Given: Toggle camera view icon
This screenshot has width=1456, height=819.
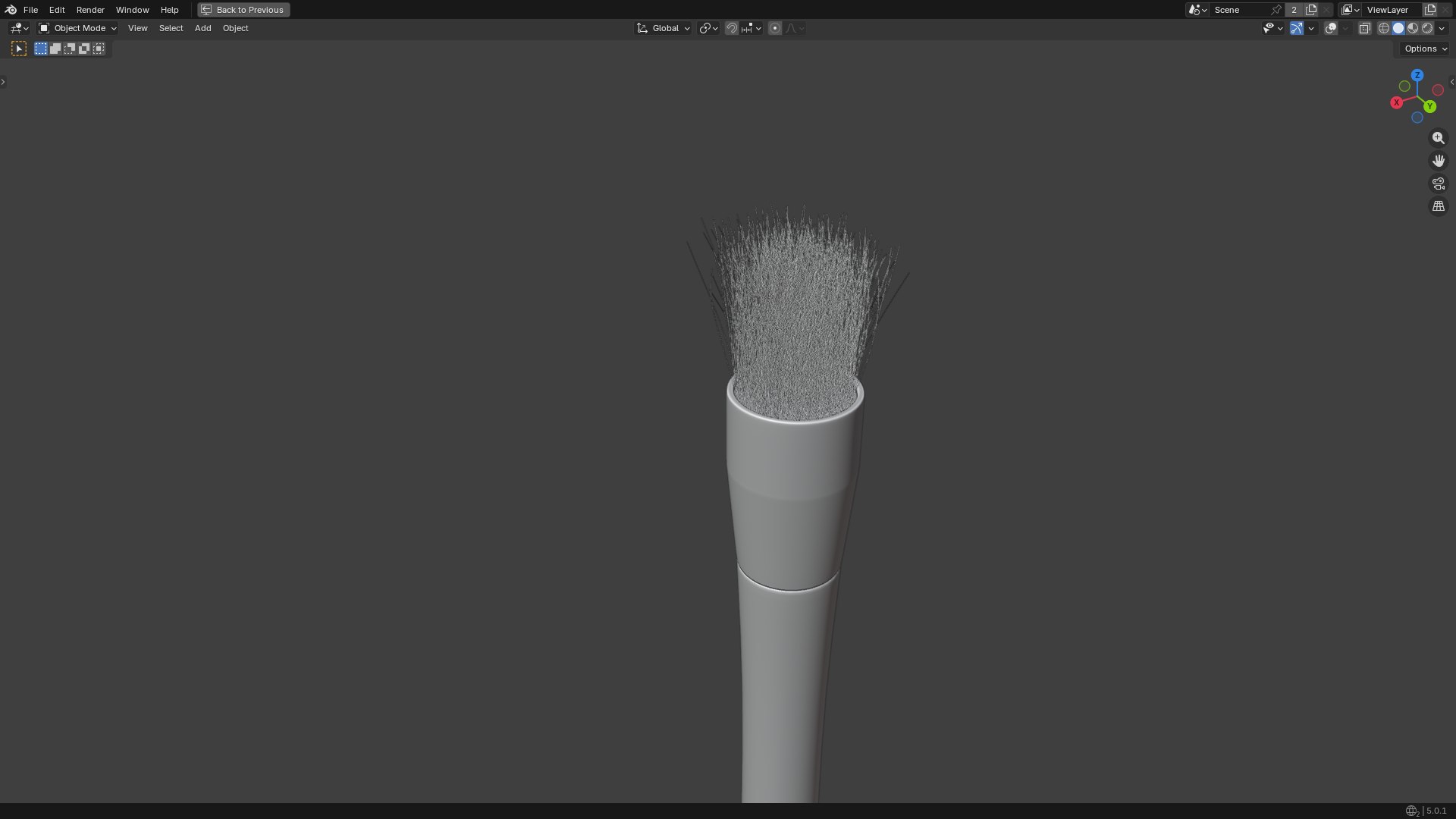Looking at the screenshot, I should [1438, 184].
